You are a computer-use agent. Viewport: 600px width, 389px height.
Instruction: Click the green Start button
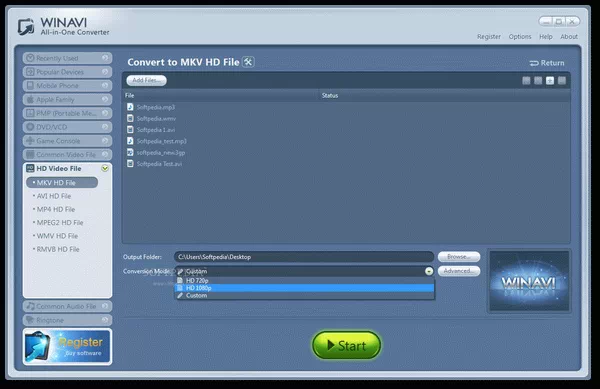347,345
